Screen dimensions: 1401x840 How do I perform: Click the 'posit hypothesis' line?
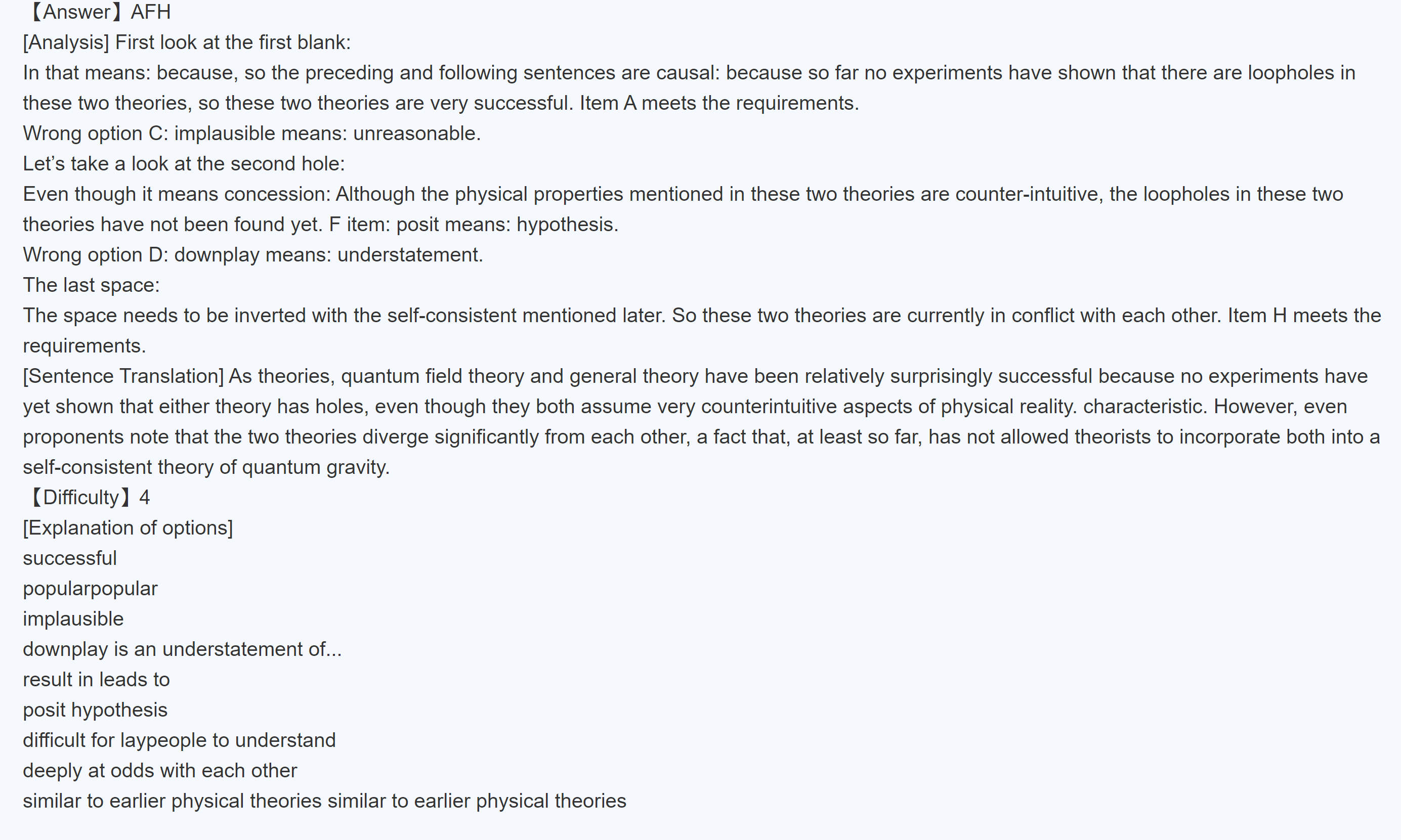95,711
